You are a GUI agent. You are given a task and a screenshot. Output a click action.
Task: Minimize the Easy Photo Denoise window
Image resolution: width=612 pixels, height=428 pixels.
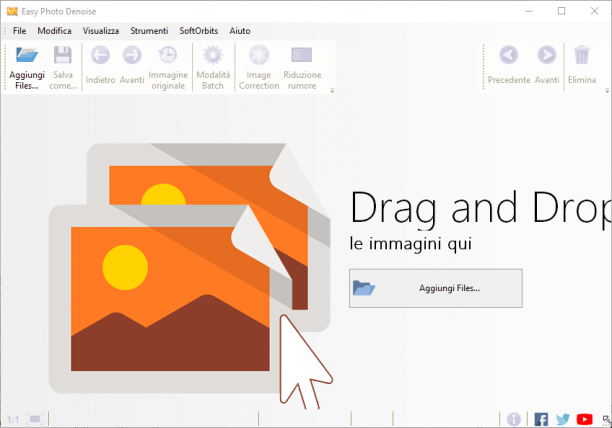529,11
